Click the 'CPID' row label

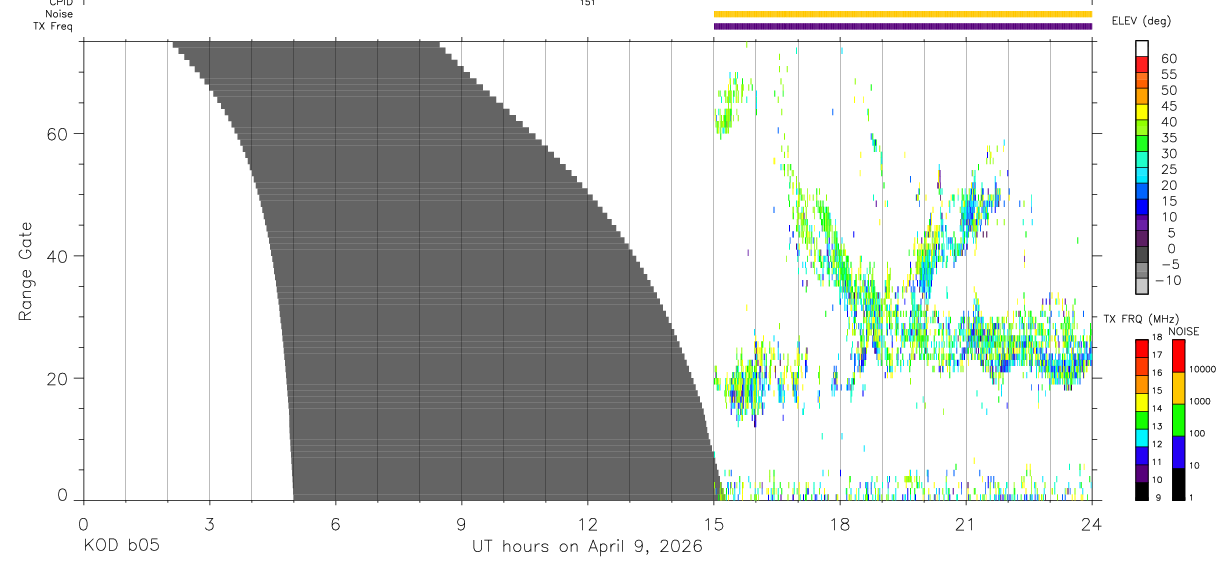(x=59, y=3)
